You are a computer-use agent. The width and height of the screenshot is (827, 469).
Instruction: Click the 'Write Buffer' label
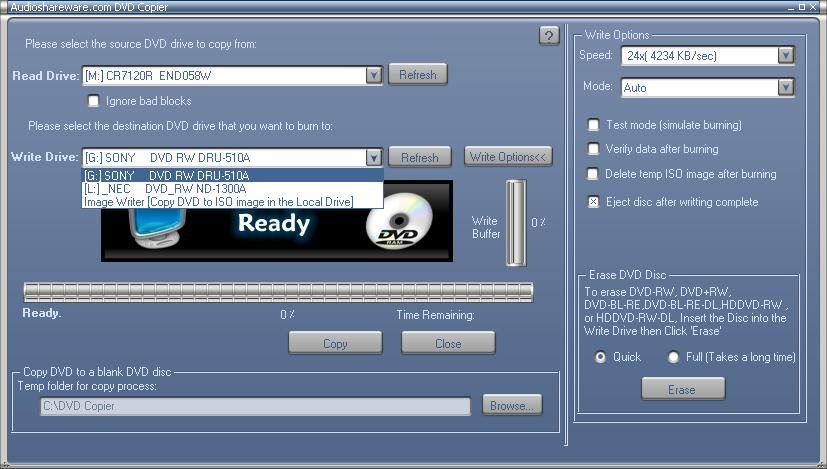pos(486,227)
